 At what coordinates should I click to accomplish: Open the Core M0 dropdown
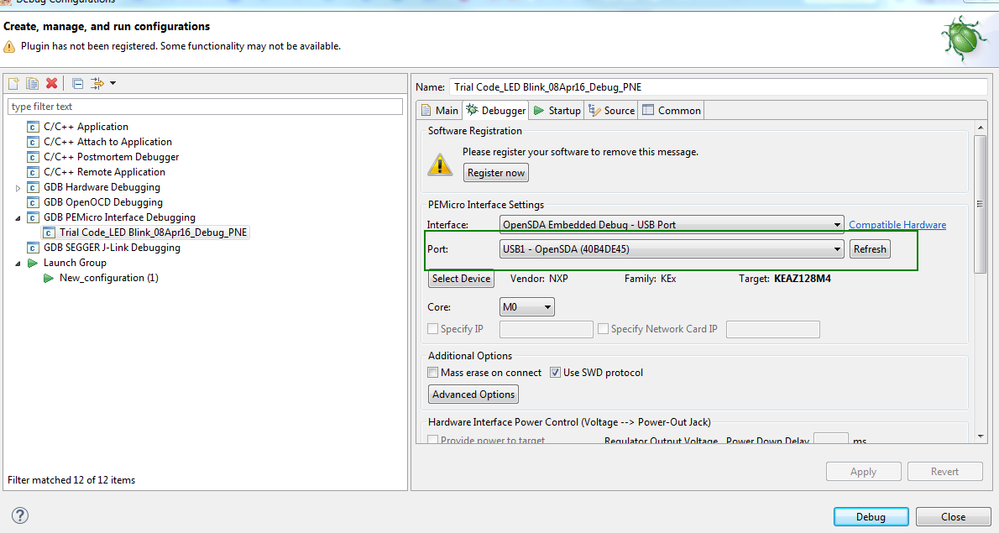(x=526, y=307)
